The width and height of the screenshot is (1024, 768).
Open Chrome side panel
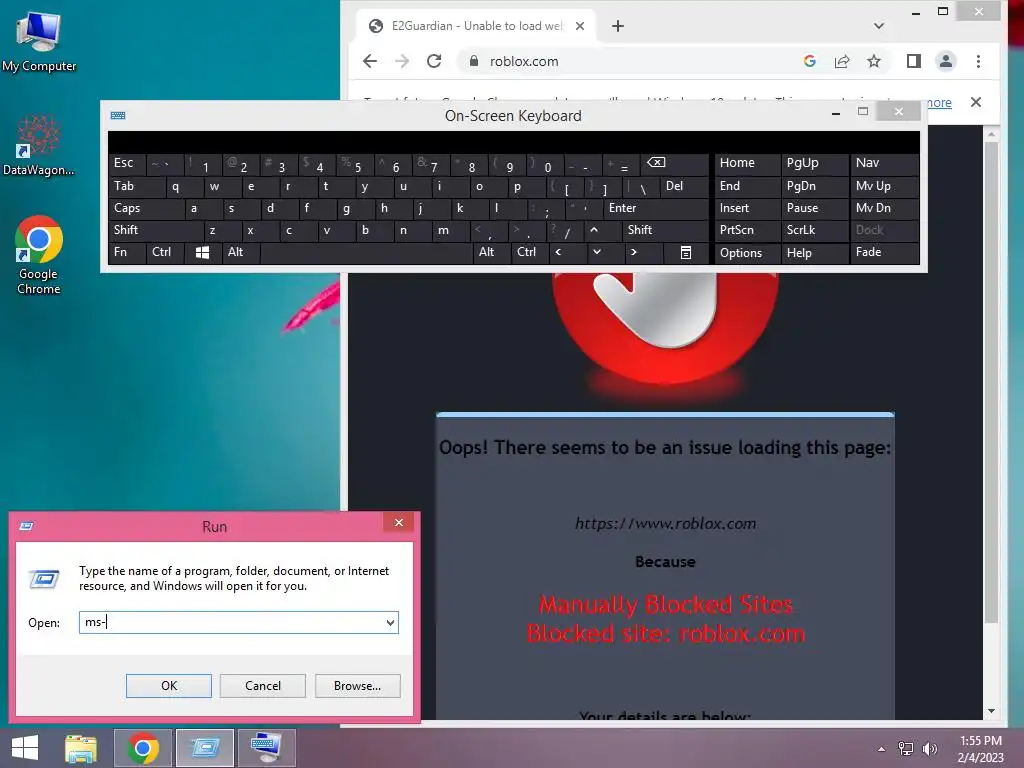pyautogui.click(x=914, y=61)
